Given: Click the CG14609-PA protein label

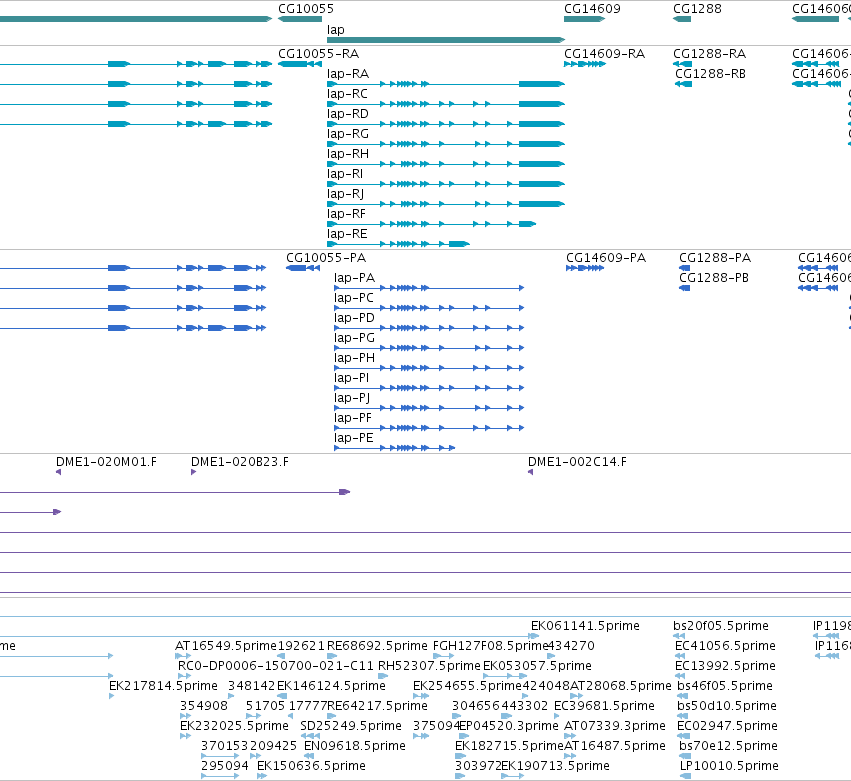Looking at the screenshot, I should [606, 258].
